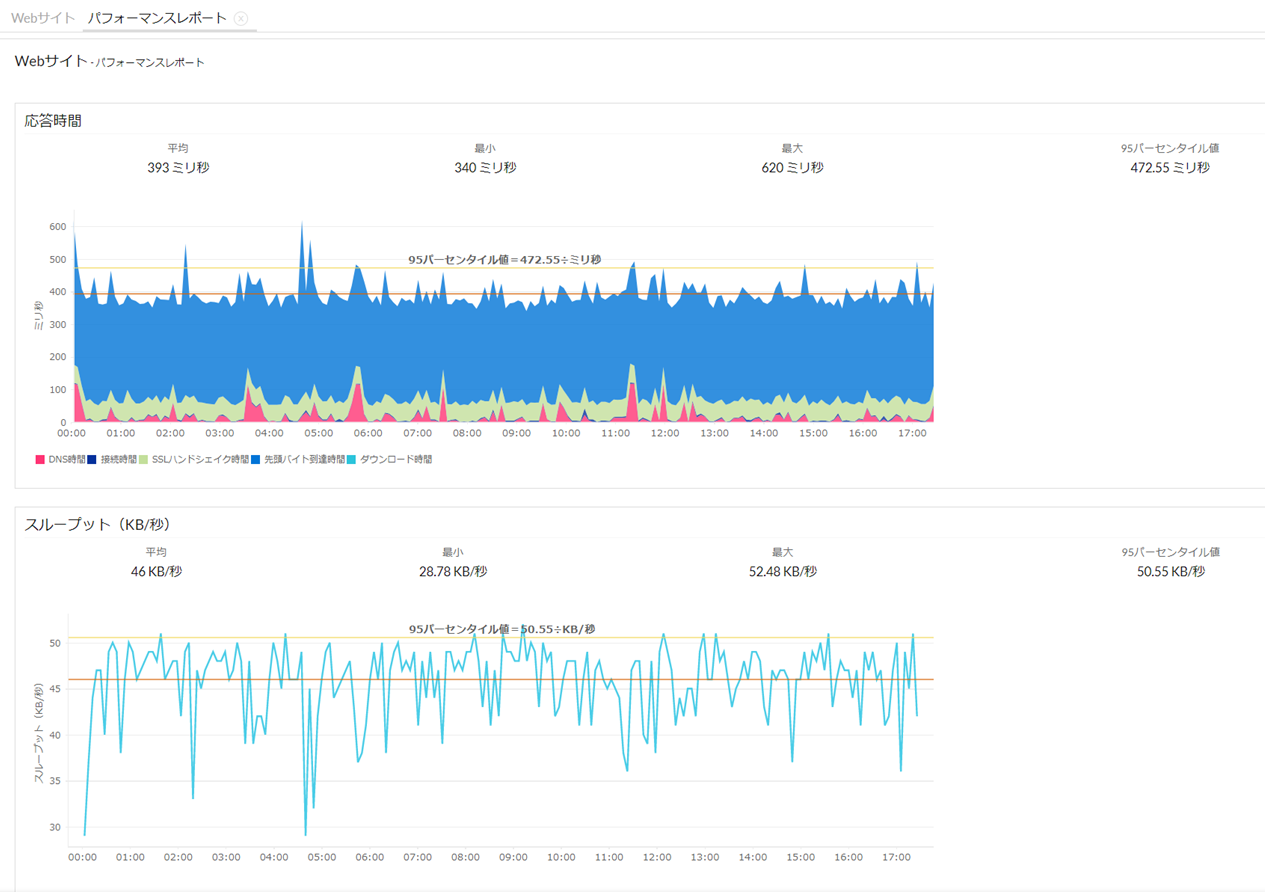The height and width of the screenshot is (892, 1265).
Task: Click the cyan ダウンロード時間 legend swatch
Action: (x=351, y=460)
